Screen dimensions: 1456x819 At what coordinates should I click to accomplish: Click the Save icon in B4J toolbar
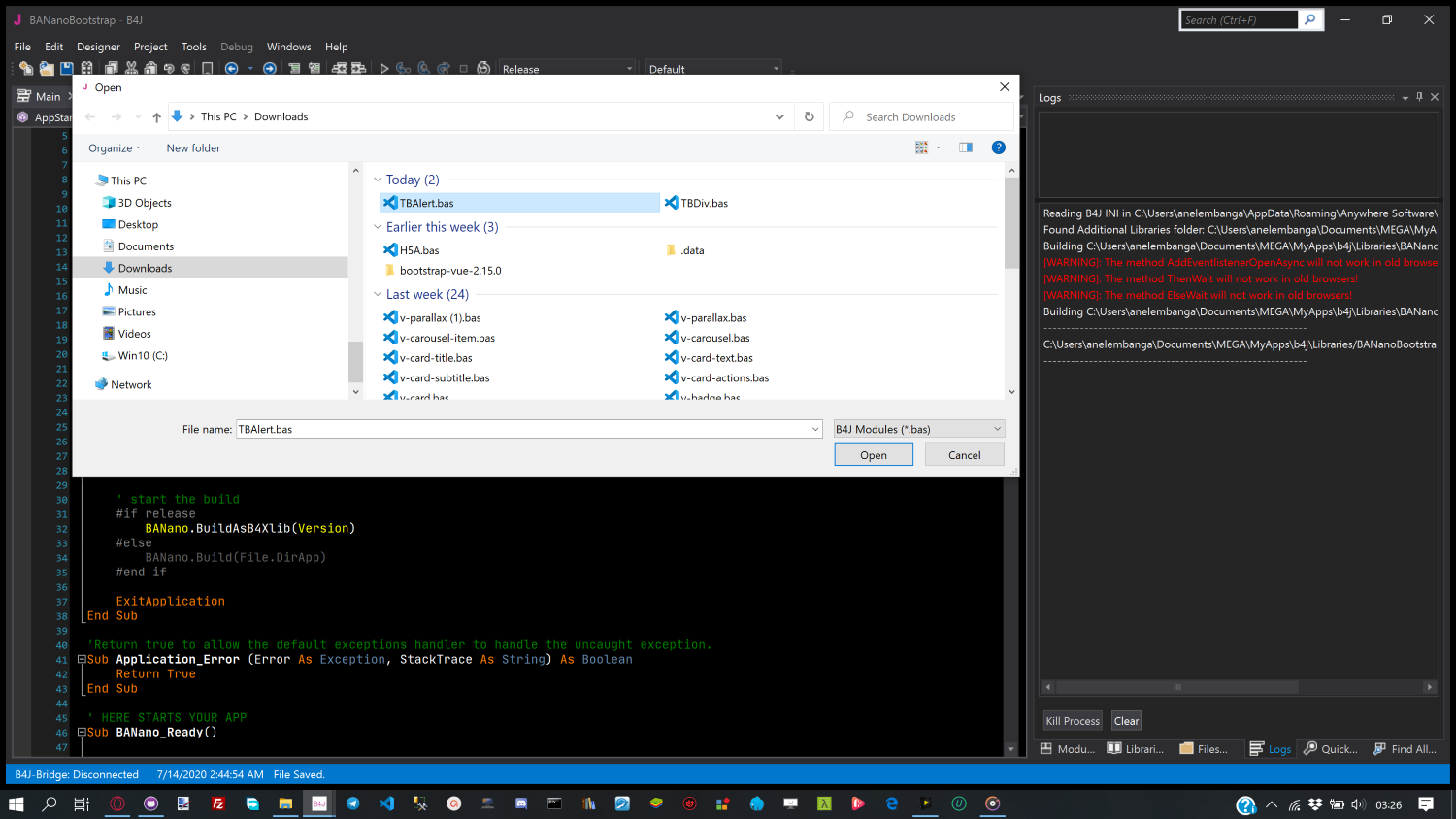(66, 69)
